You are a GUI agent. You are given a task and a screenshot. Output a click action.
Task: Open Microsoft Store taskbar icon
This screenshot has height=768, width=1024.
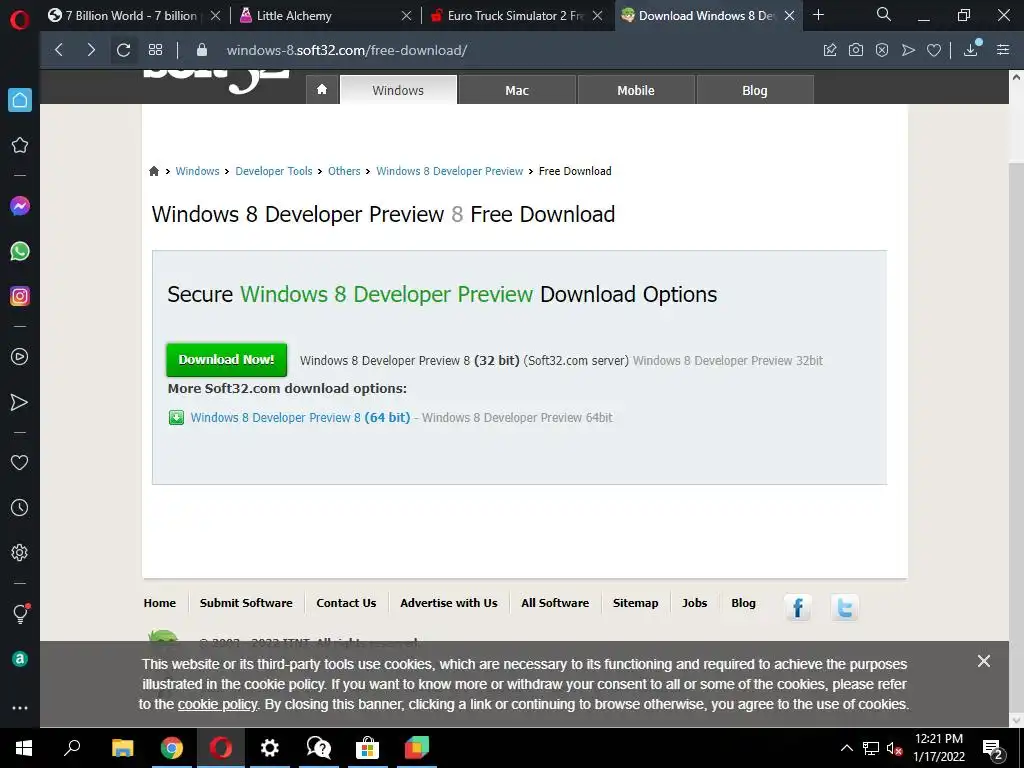point(368,748)
